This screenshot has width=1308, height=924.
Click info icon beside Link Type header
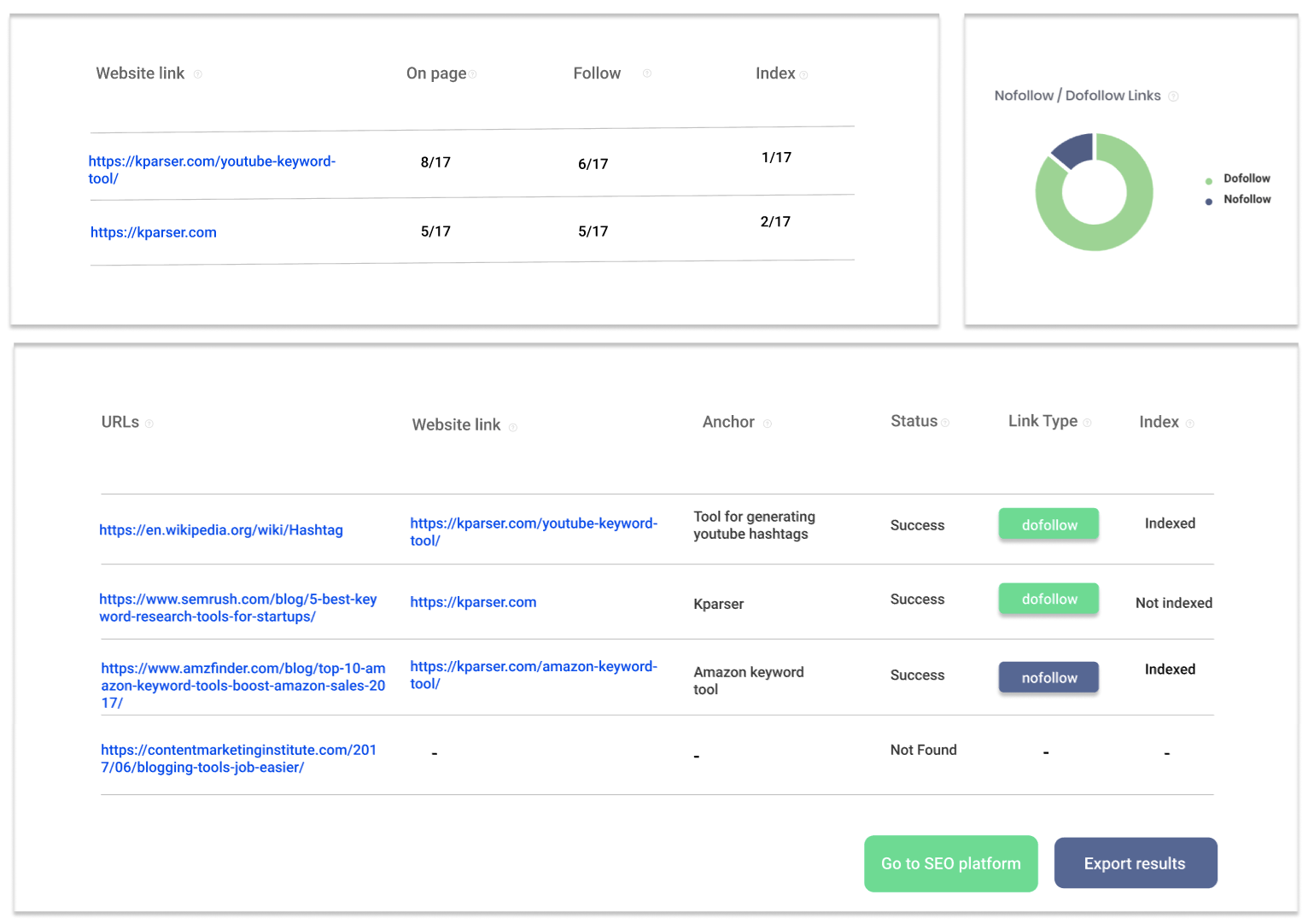pos(1087,423)
